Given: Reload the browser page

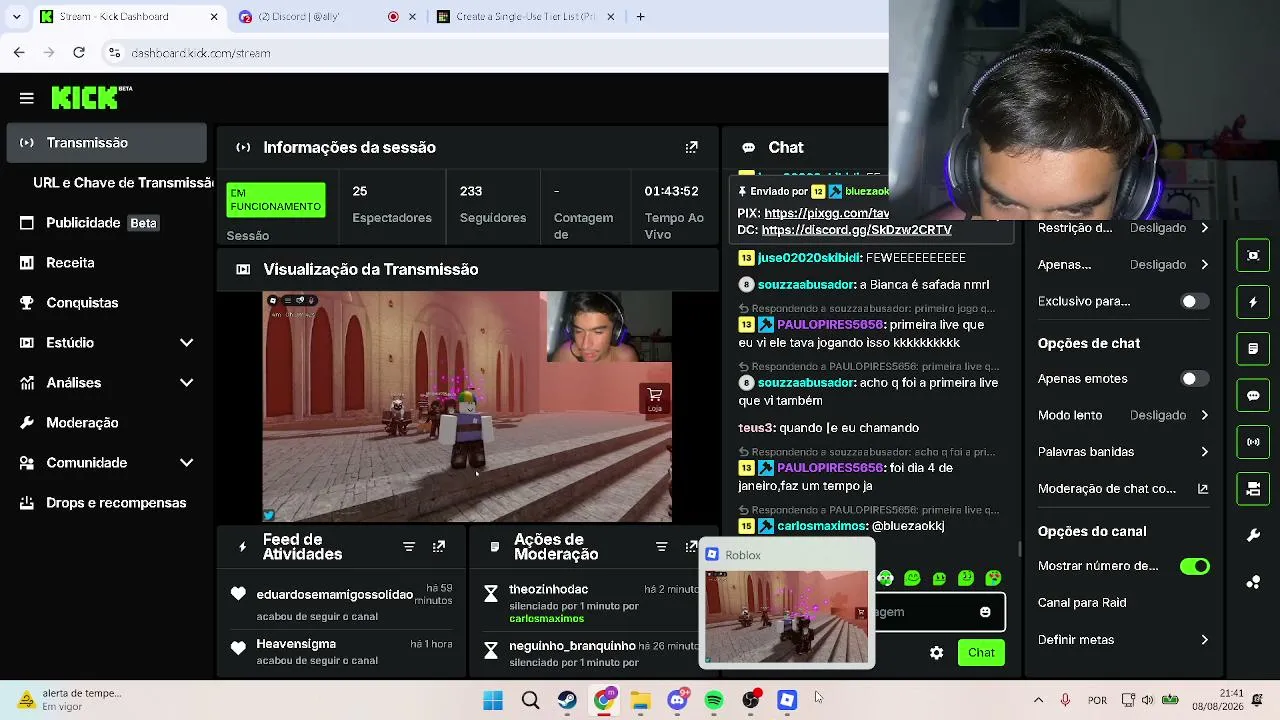Looking at the screenshot, I should coord(79,53).
